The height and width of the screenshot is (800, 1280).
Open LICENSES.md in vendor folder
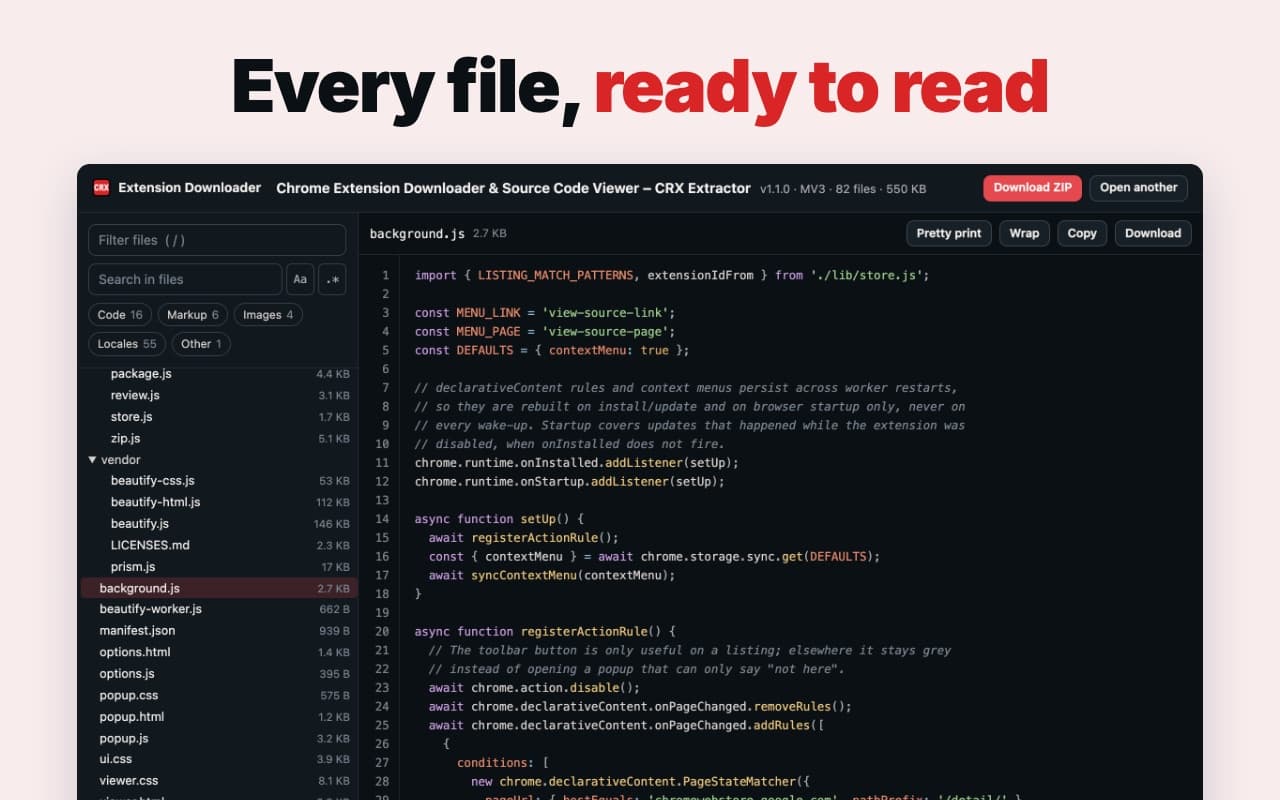point(219,545)
